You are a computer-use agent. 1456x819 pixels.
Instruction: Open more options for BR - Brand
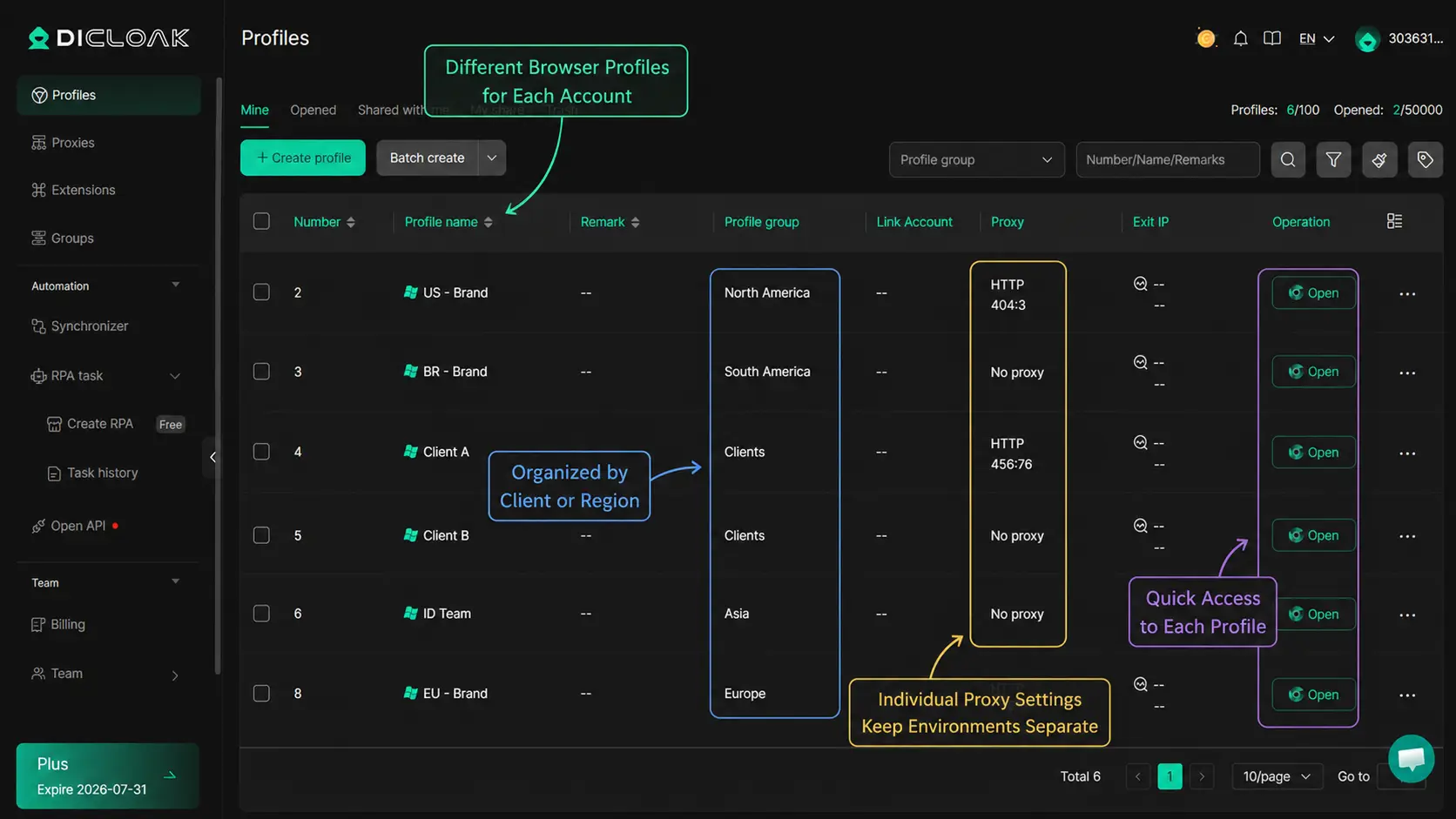point(1407,373)
